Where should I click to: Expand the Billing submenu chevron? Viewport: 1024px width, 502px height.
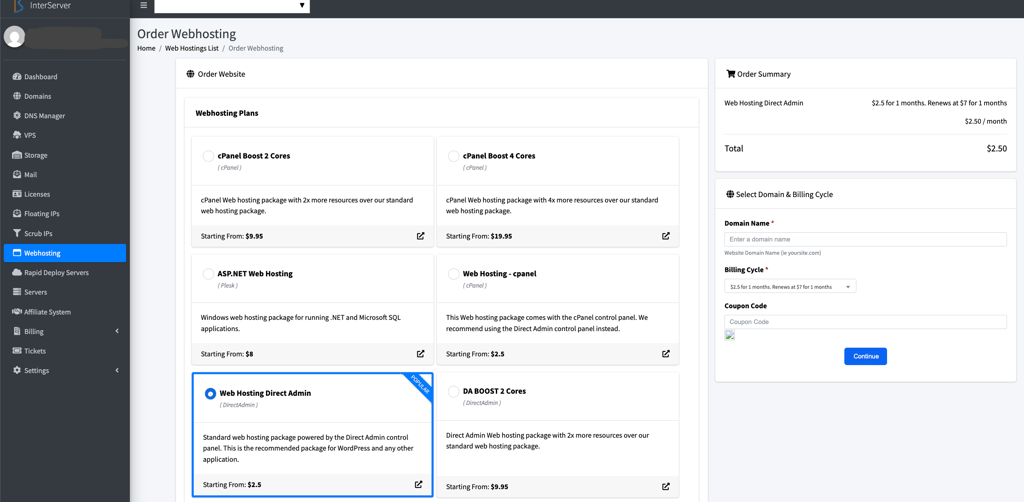coord(117,331)
